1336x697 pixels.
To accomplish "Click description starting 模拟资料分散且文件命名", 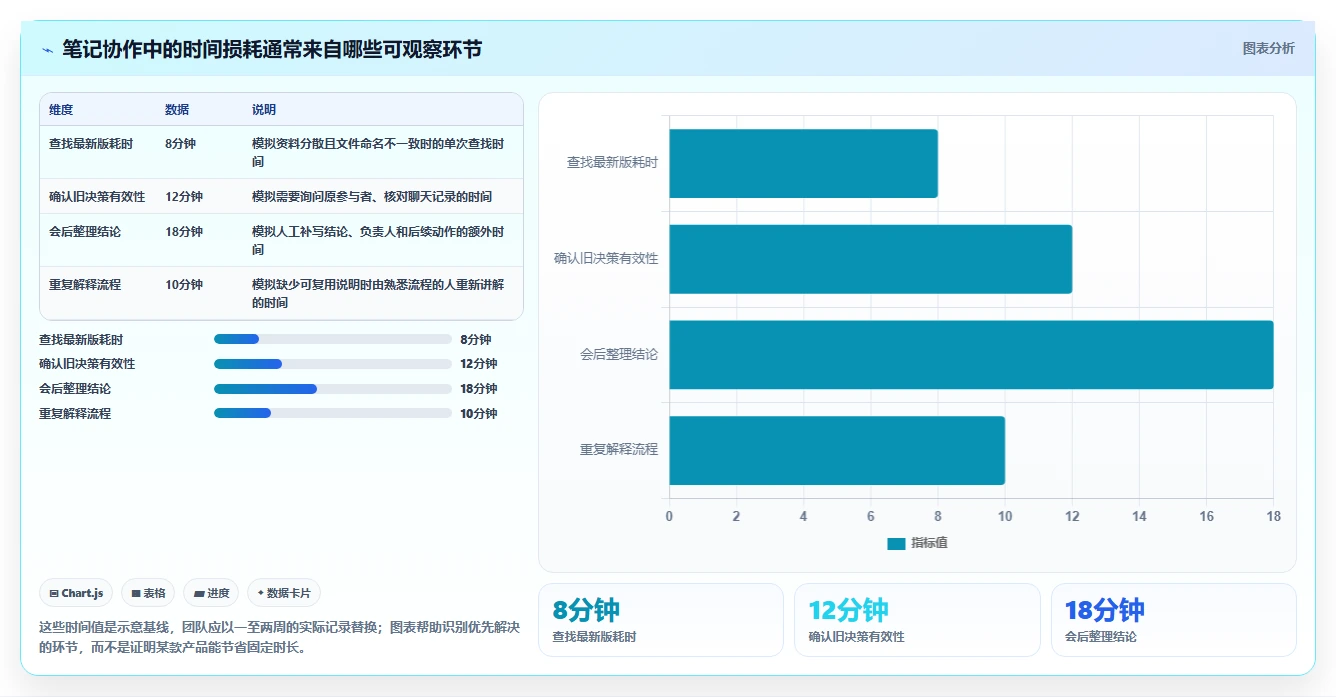I will 378,153.
